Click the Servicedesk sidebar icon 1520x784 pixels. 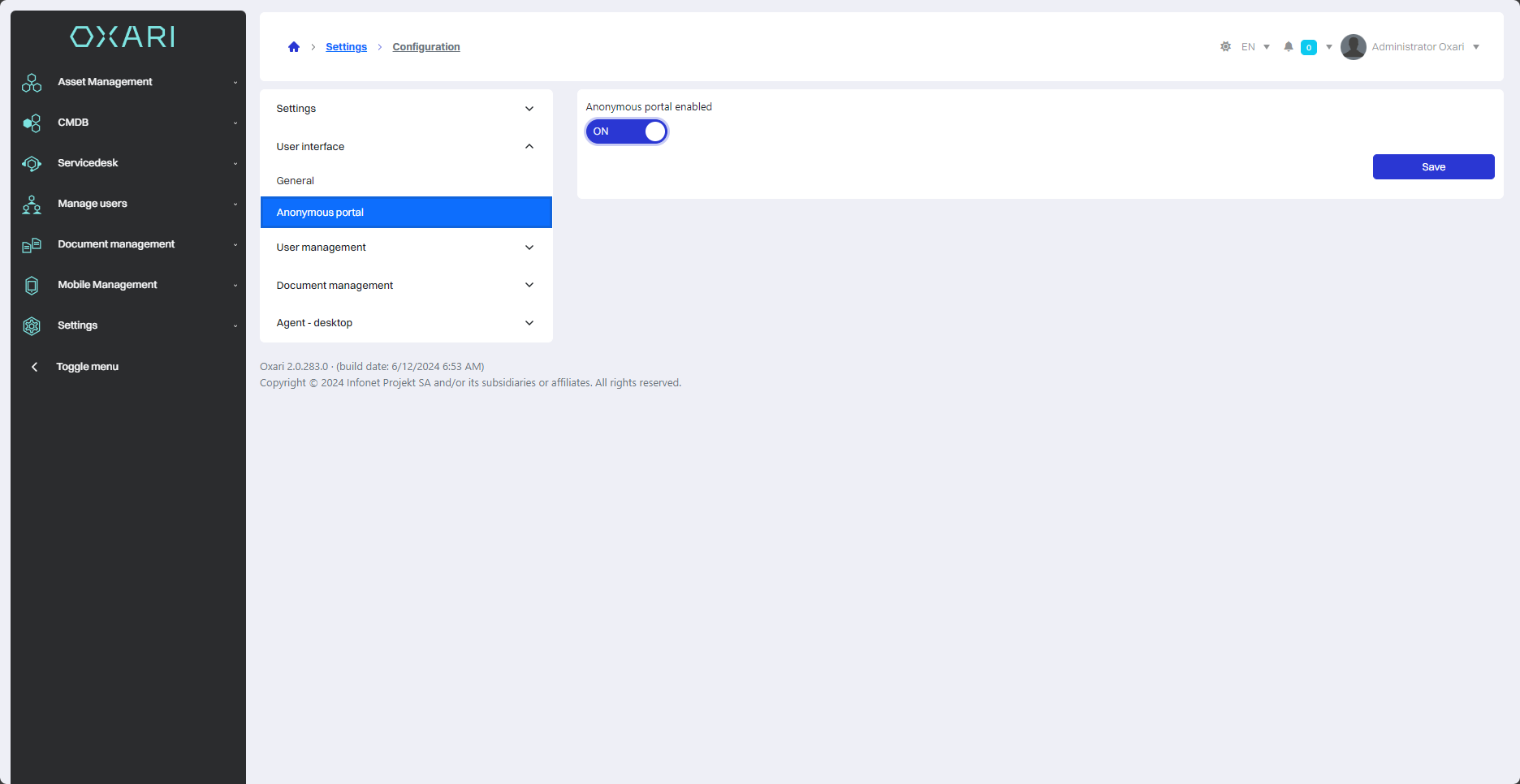pos(32,164)
